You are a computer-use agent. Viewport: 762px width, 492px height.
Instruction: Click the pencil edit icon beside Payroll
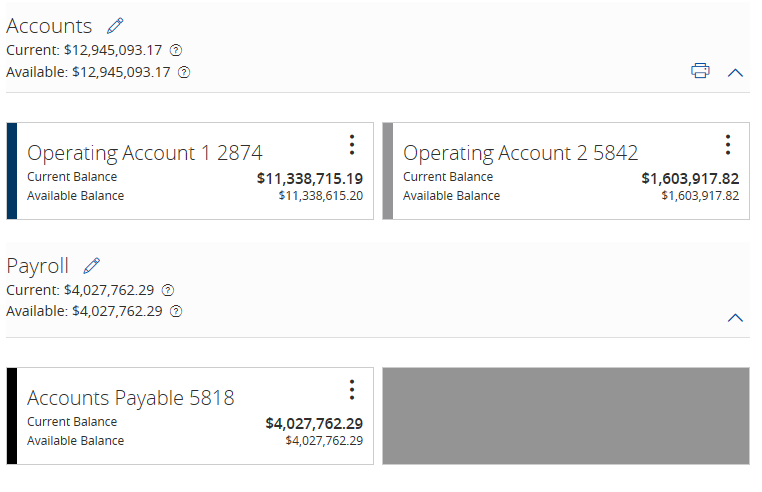point(92,265)
